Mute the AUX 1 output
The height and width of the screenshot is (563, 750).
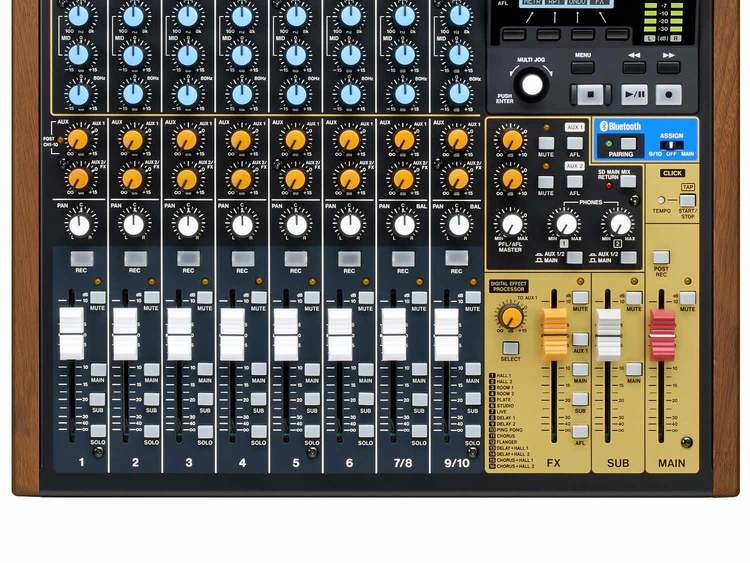546,143
